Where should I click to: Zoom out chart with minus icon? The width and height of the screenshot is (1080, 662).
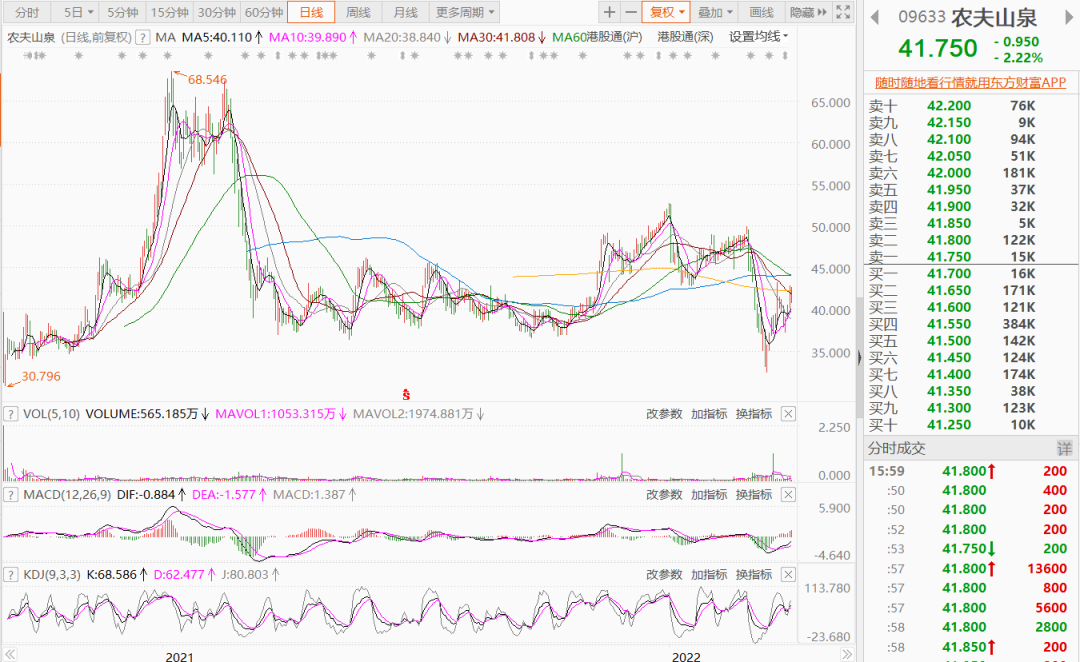coord(630,12)
